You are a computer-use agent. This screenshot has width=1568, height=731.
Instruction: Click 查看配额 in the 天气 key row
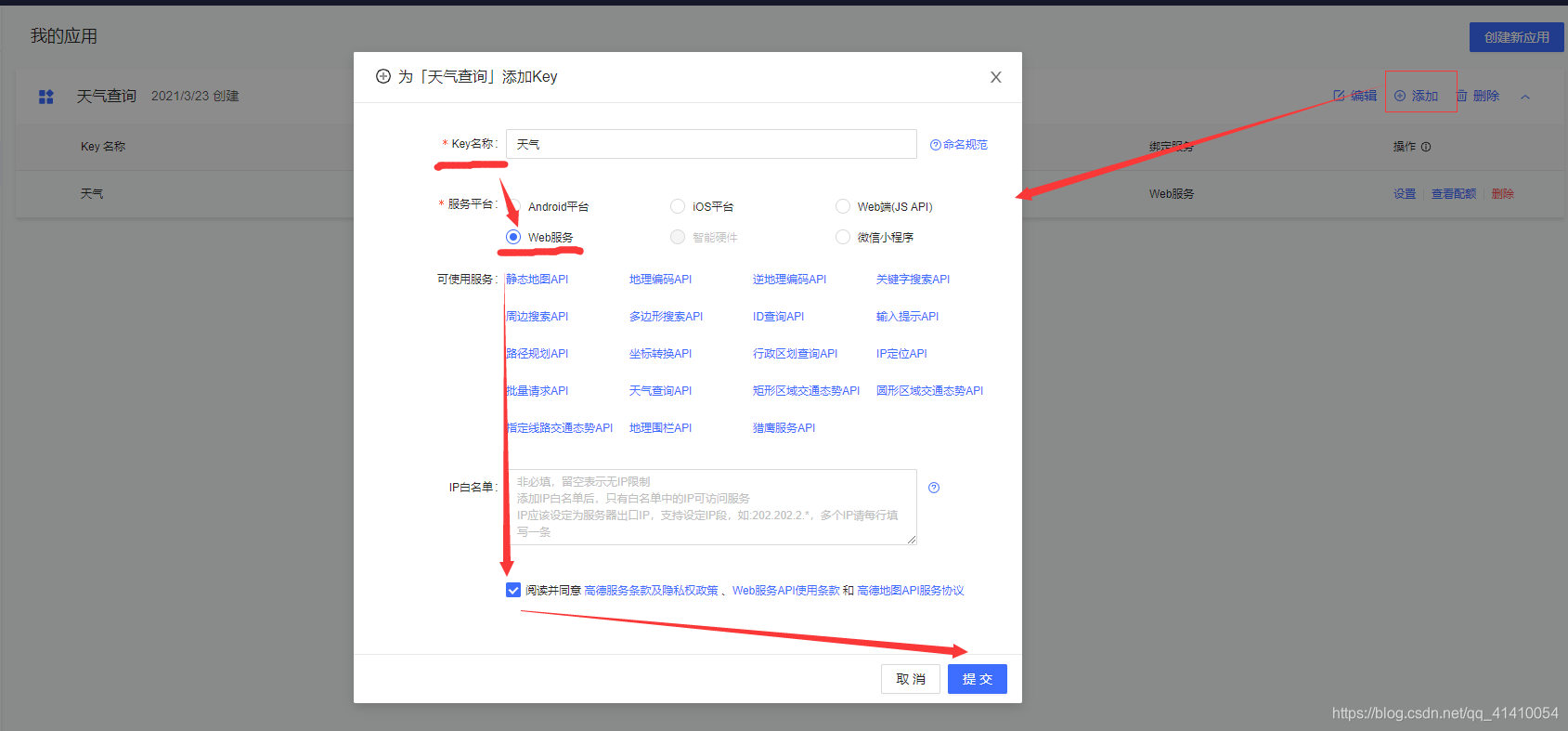[x=1454, y=194]
